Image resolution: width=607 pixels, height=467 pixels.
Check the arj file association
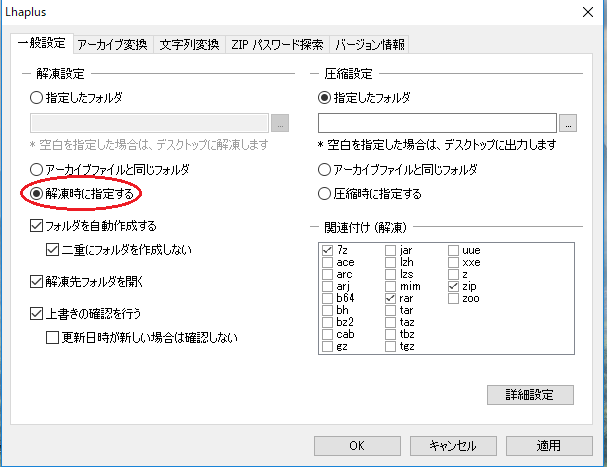328,286
